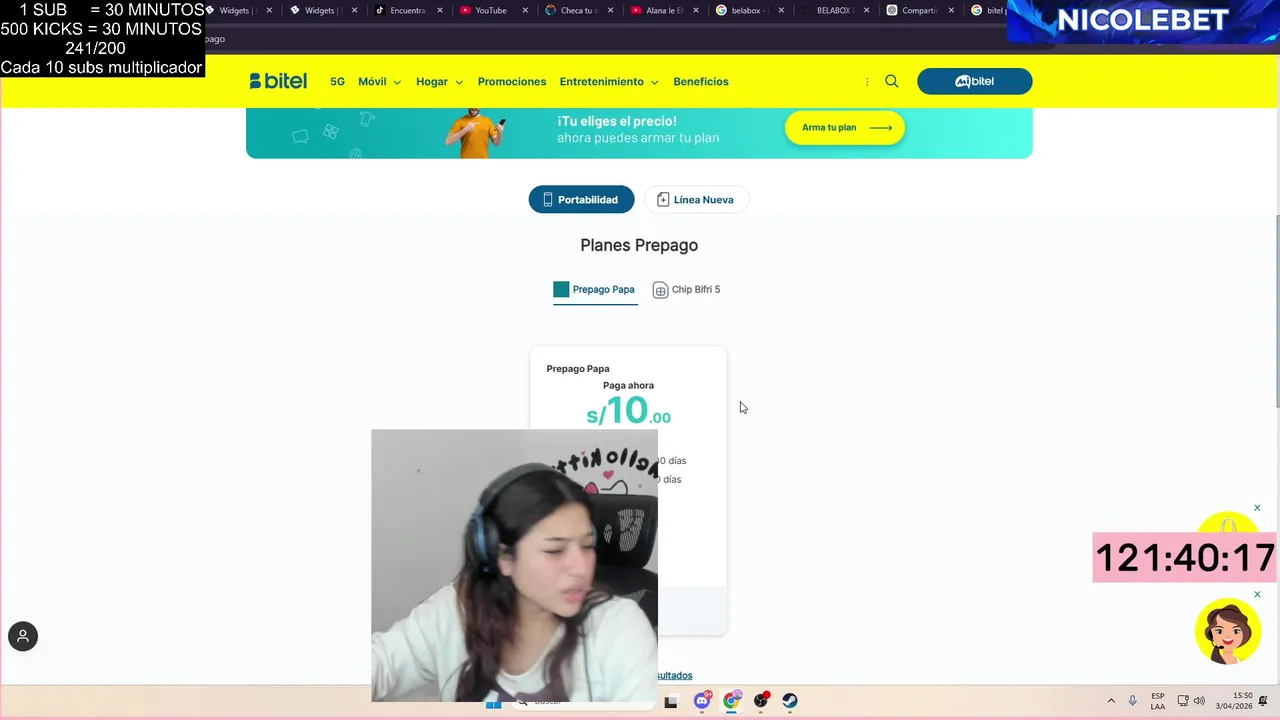Open Steam from the taskbar
1280x720 pixels.
click(x=790, y=701)
